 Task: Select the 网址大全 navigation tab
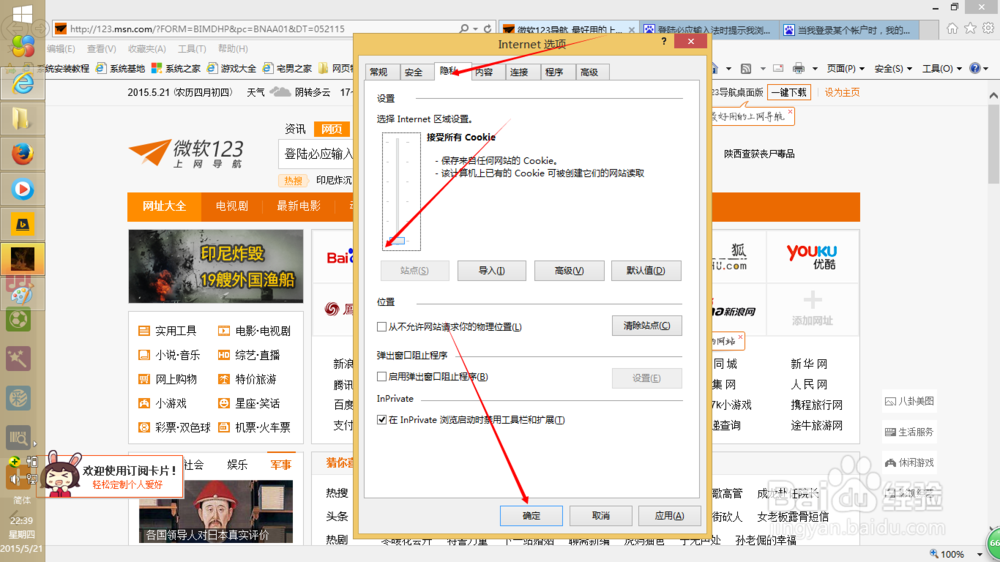tap(164, 206)
